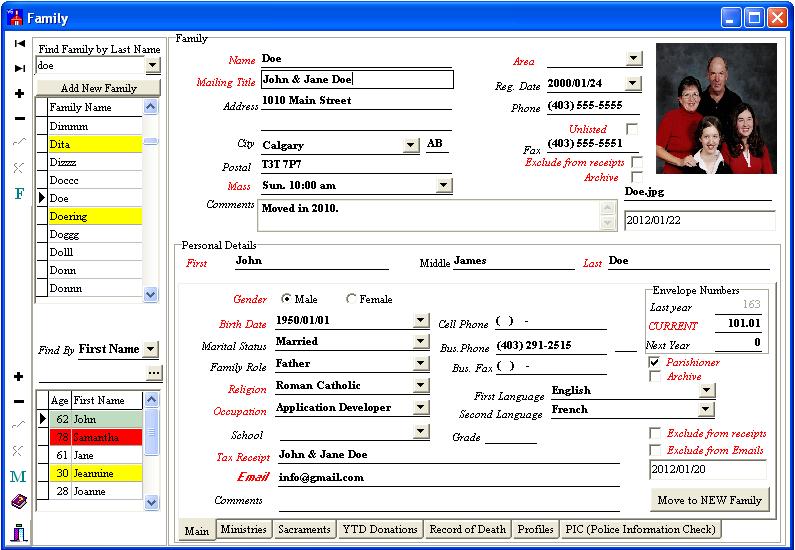The width and height of the screenshot is (795, 550).
Task: Click the ellipsis button under Find By
Action: 153,373
